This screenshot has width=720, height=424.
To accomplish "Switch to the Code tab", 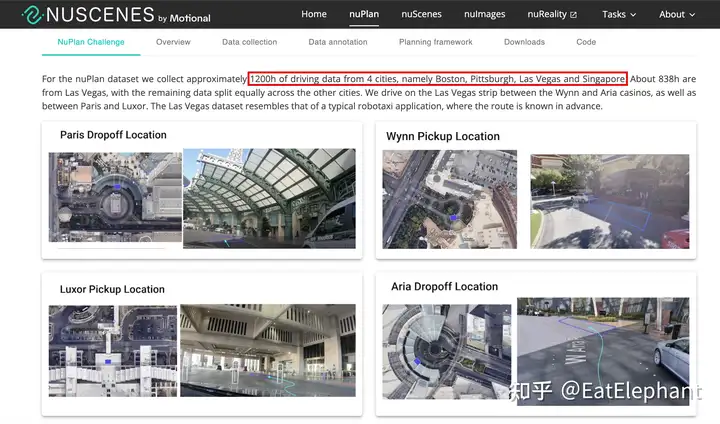I will [x=586, y=42].
